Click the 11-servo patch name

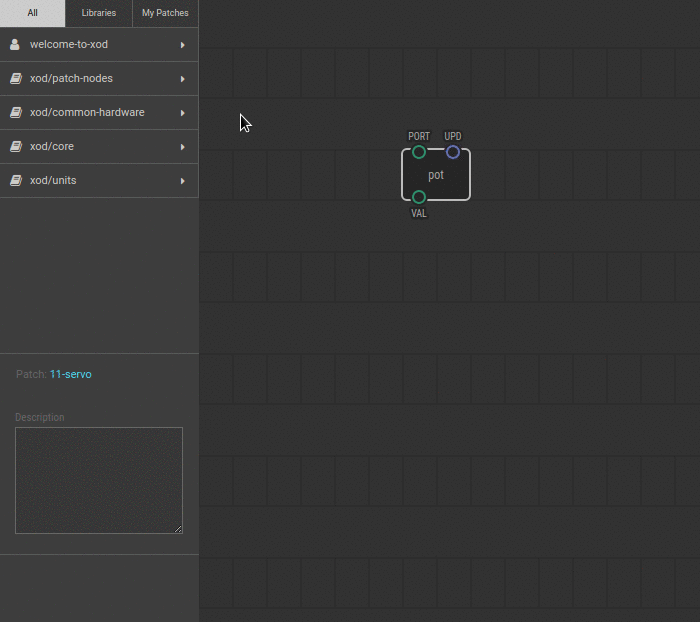coord(71,374)
